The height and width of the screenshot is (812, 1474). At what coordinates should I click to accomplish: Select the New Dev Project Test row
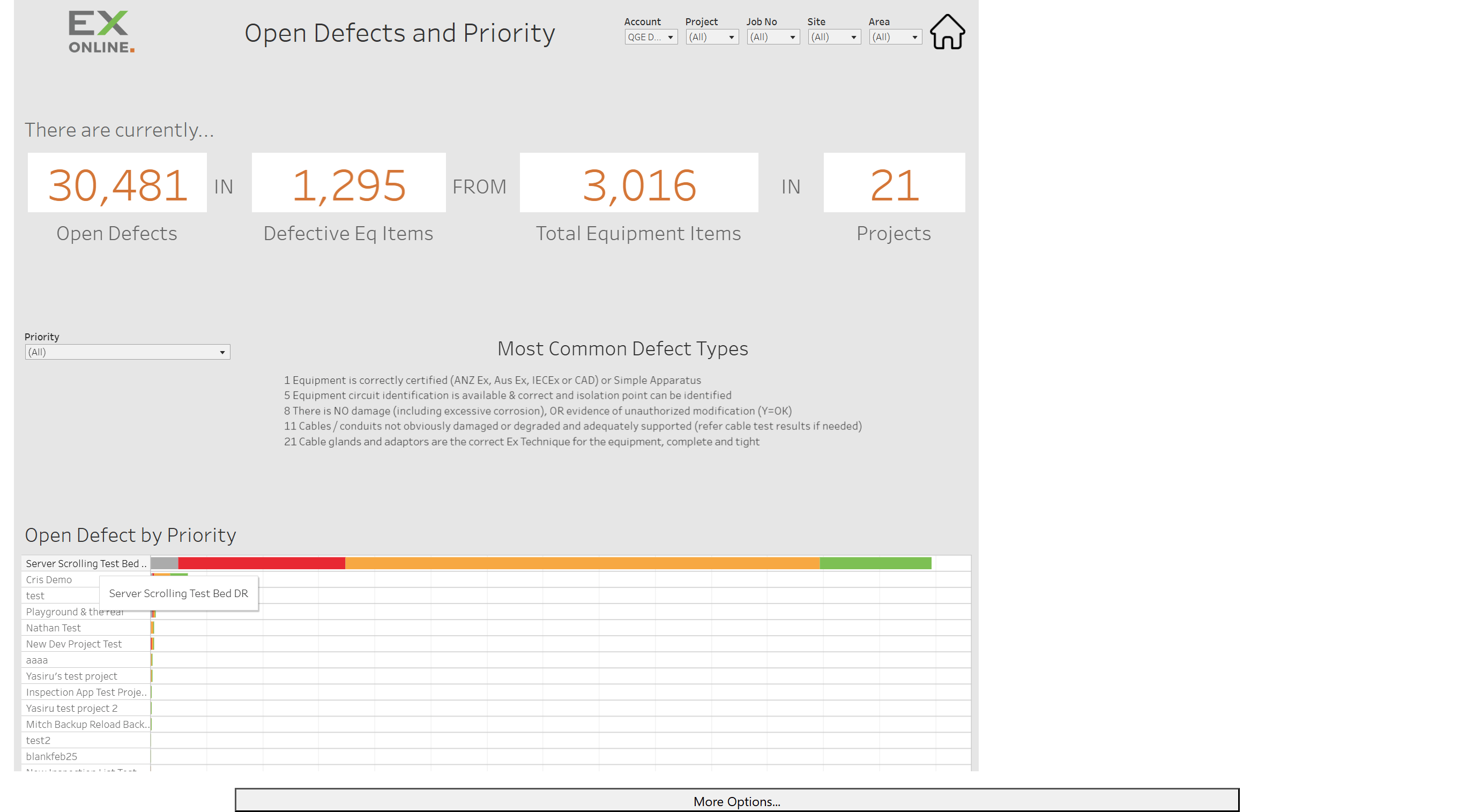click(74, 644)
